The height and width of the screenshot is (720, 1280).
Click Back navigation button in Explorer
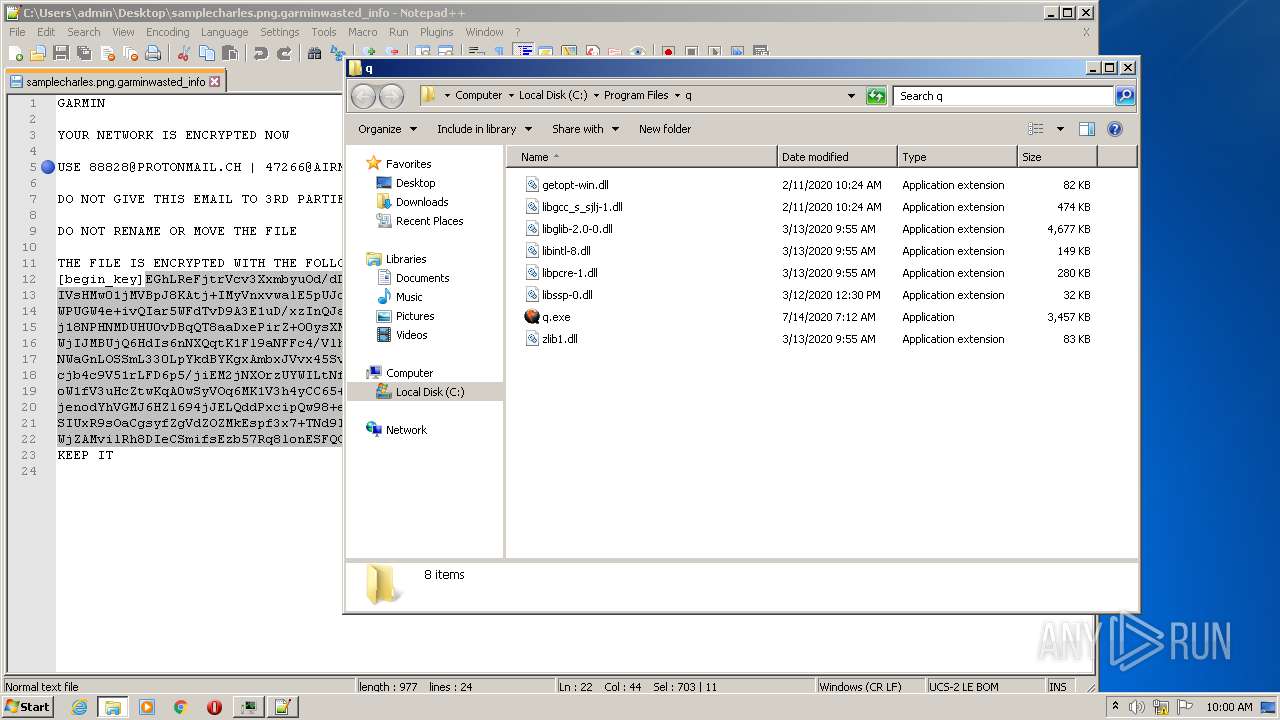pyautogui.click(x=364, y=96)
